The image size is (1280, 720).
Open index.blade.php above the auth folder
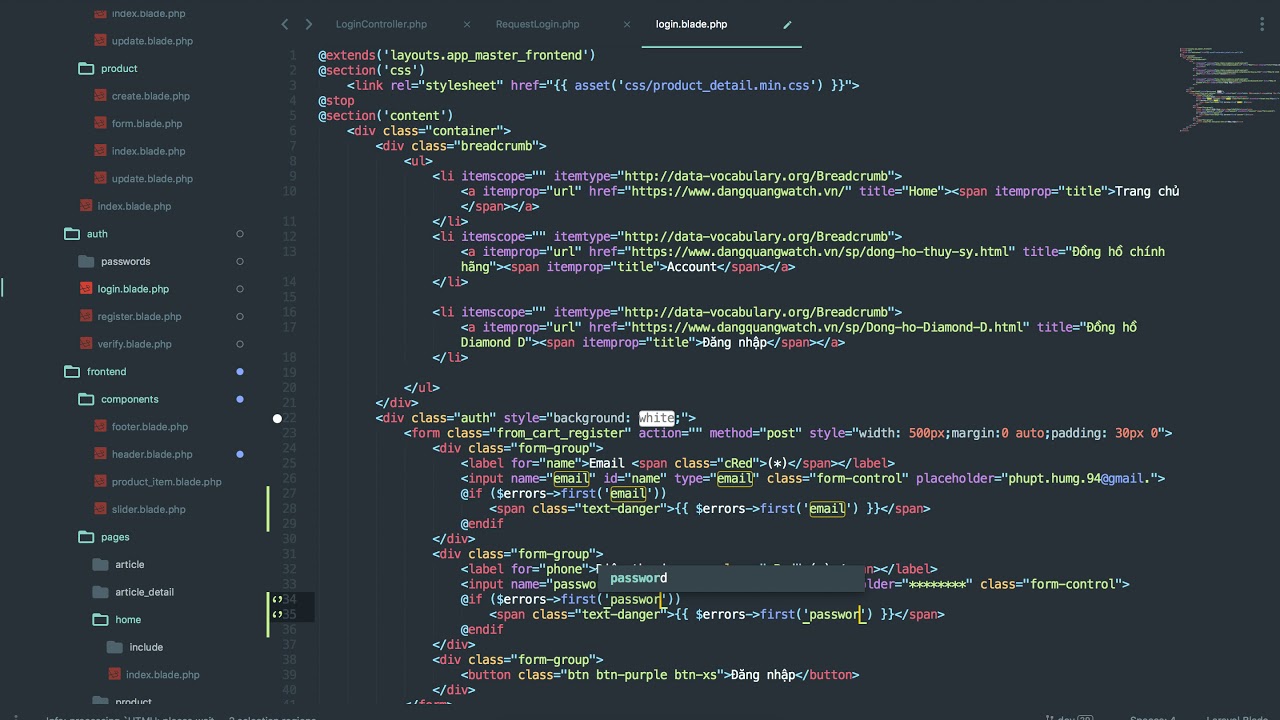pyautogui.click(x=134, y=206)
